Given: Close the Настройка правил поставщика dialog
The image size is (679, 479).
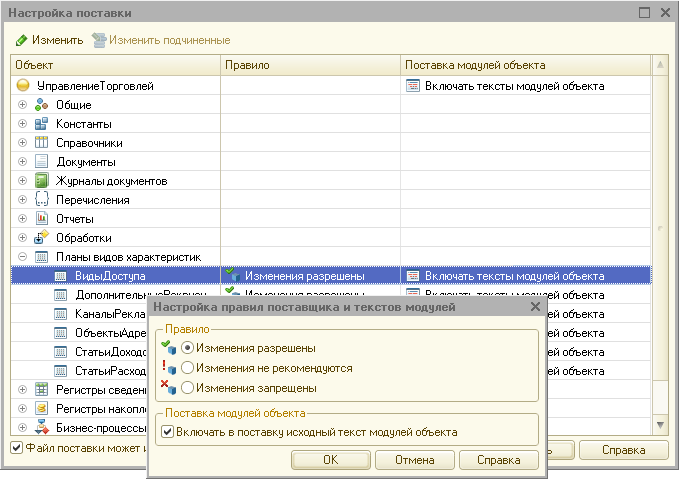Looking at the screenshot, I should (x=535, y=307).
